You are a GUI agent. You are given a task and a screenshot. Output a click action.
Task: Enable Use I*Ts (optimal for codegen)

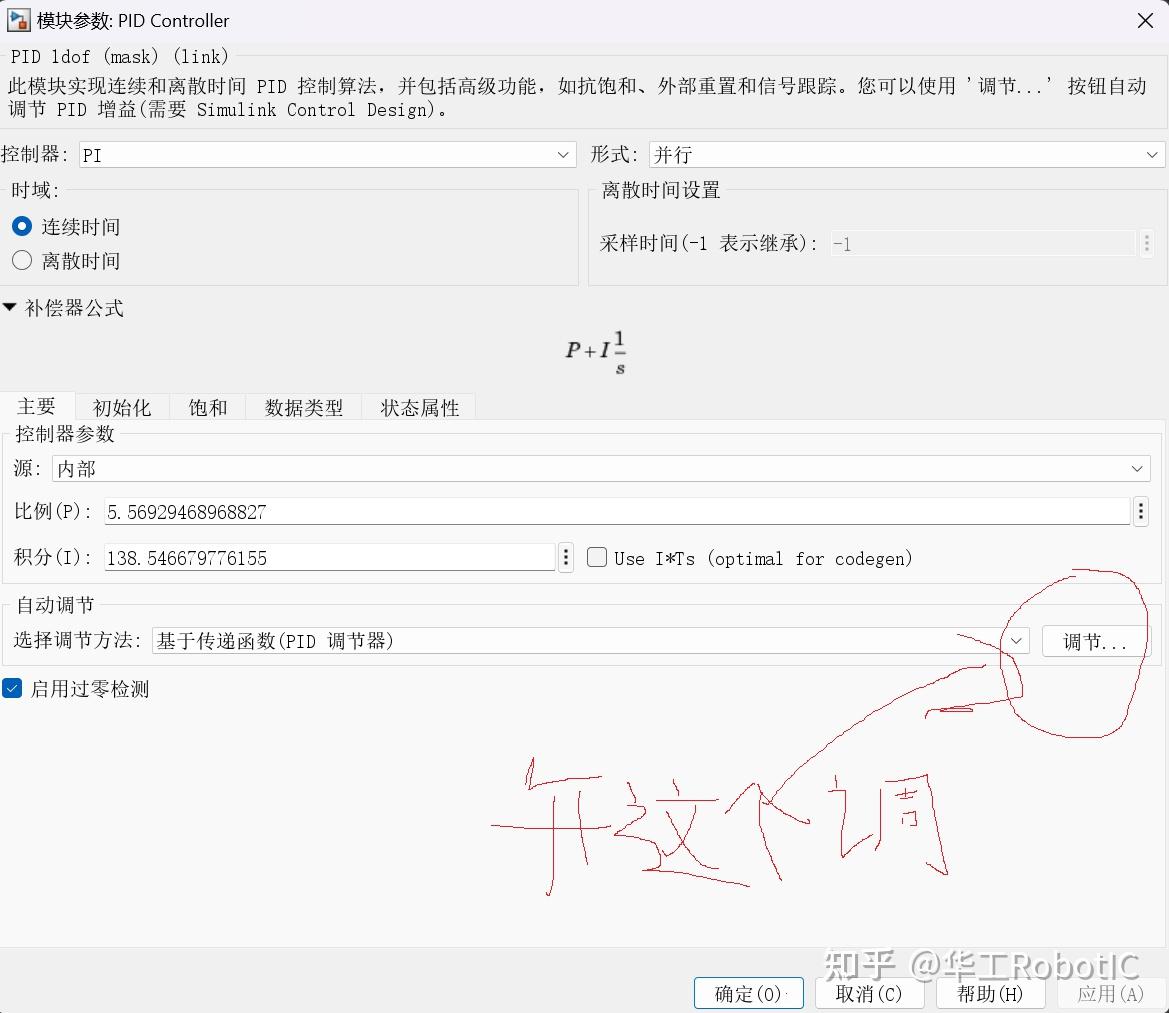pyautogui.click(x=597, y=558)
